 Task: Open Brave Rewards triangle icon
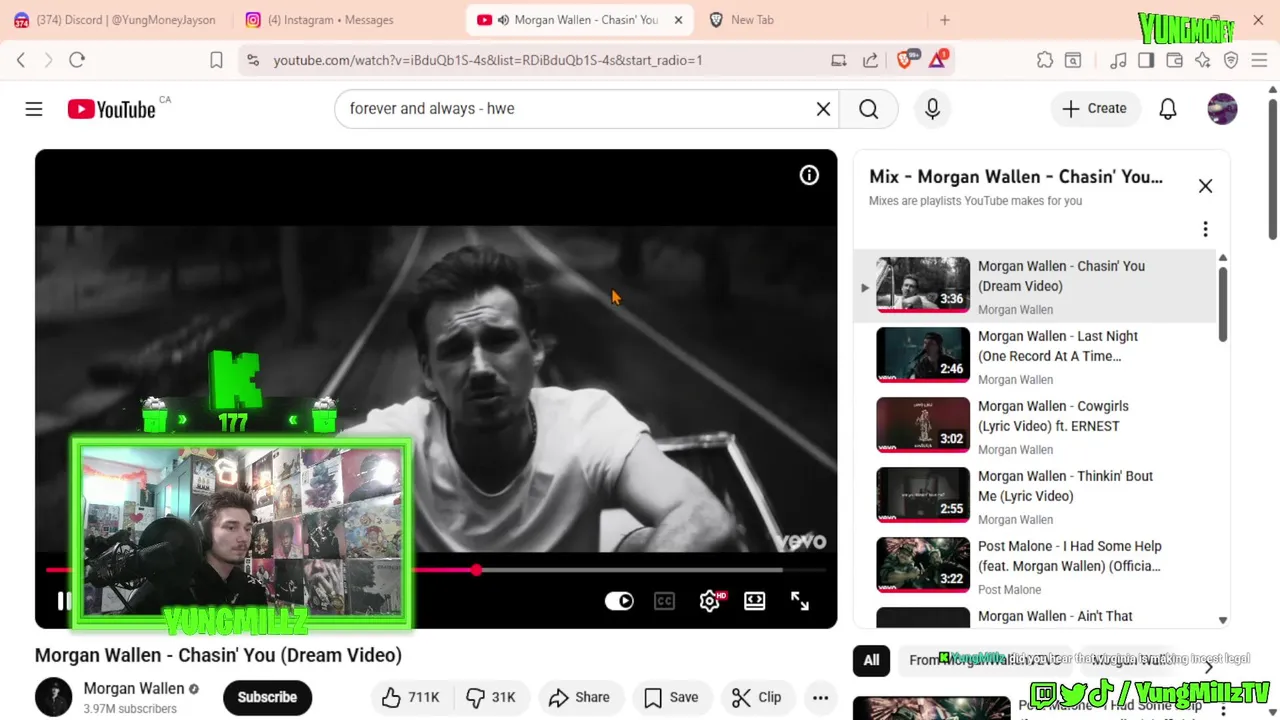coord(938,60)
